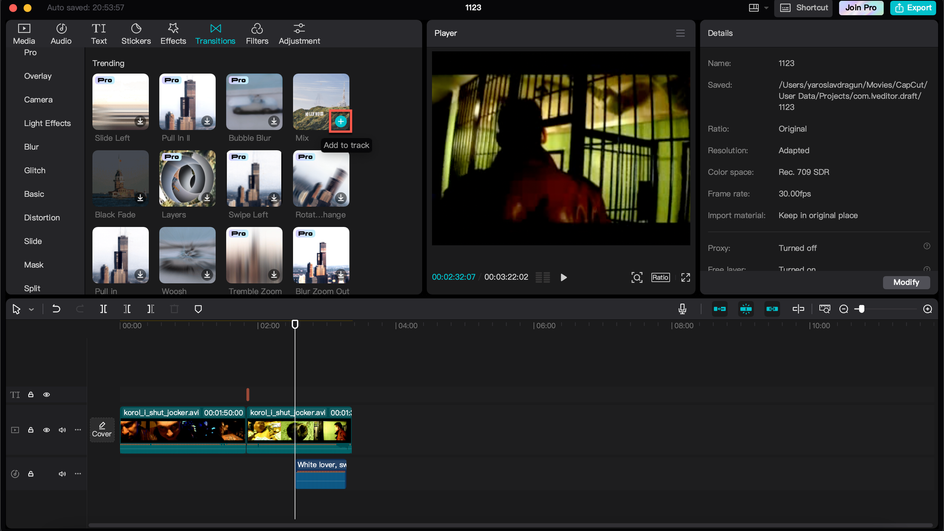Hide the text track

[x=46, y=395]
